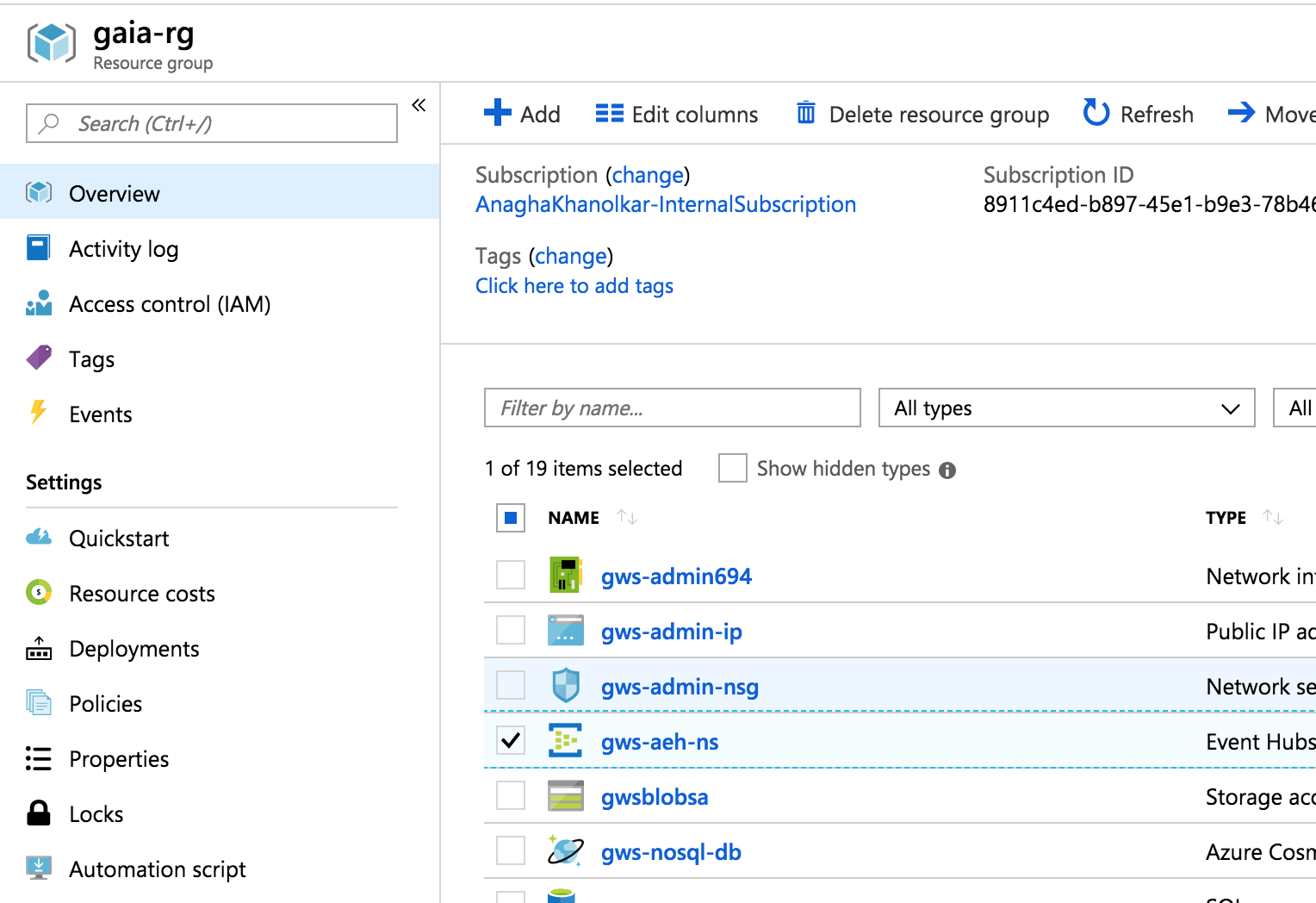Viewport: 1316px width, 903px height.
Task: Click the Automation script download icon
Action: (39, 868)
